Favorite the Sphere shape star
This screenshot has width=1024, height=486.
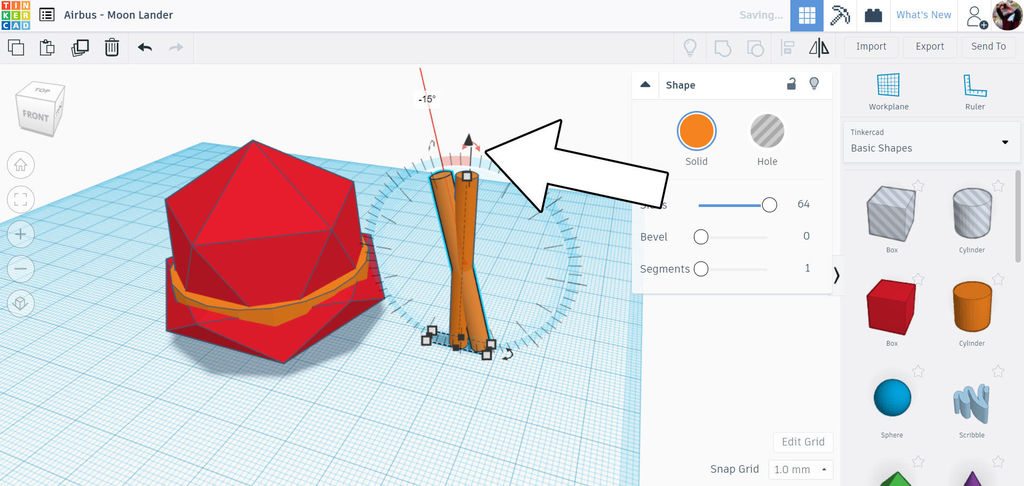[x=918, y=372]
